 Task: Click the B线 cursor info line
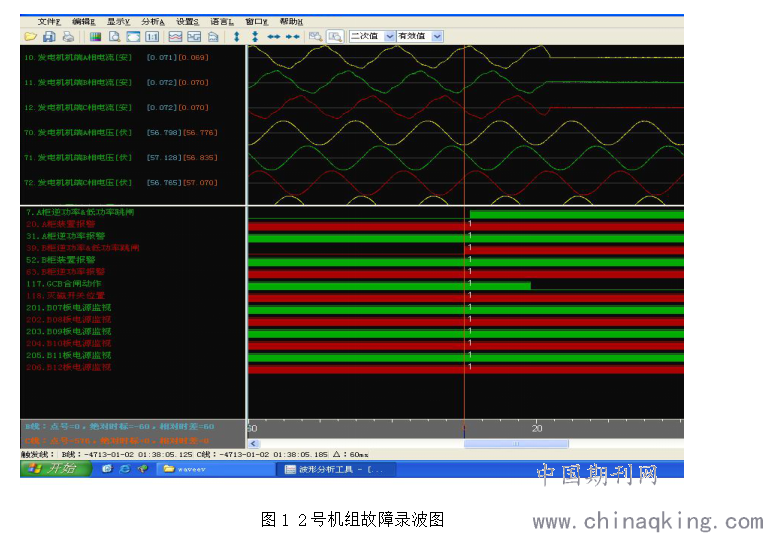coord(120,426)
